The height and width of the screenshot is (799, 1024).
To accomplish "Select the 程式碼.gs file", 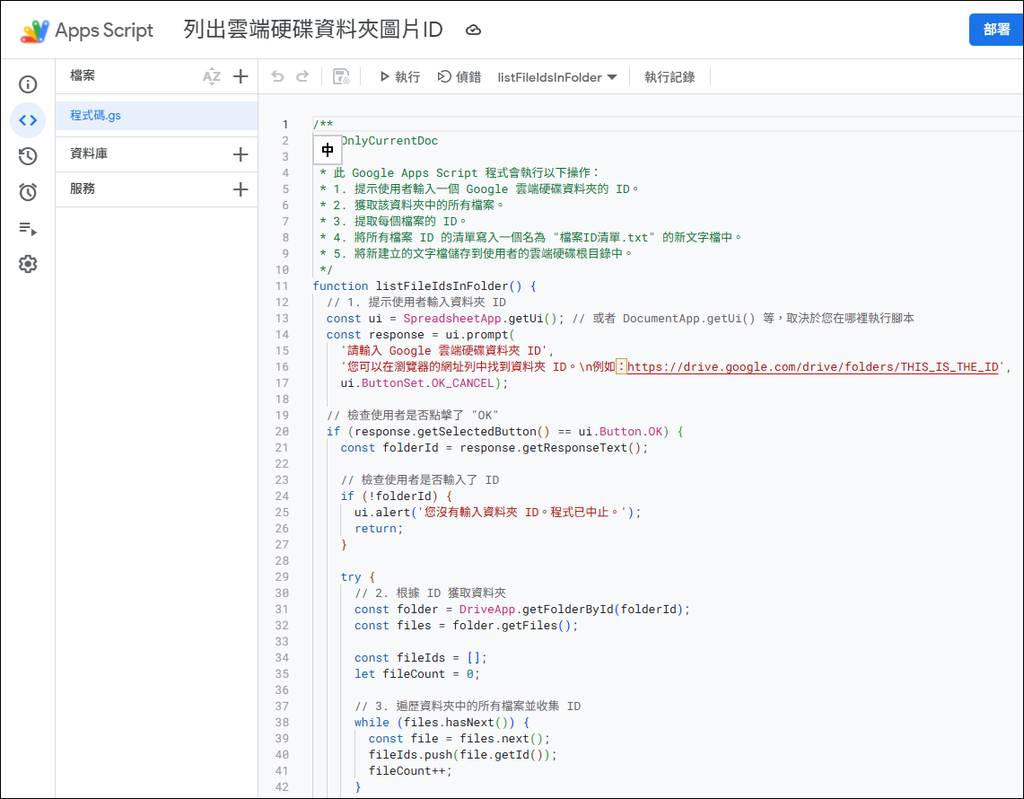I will [x=157, y=116].
